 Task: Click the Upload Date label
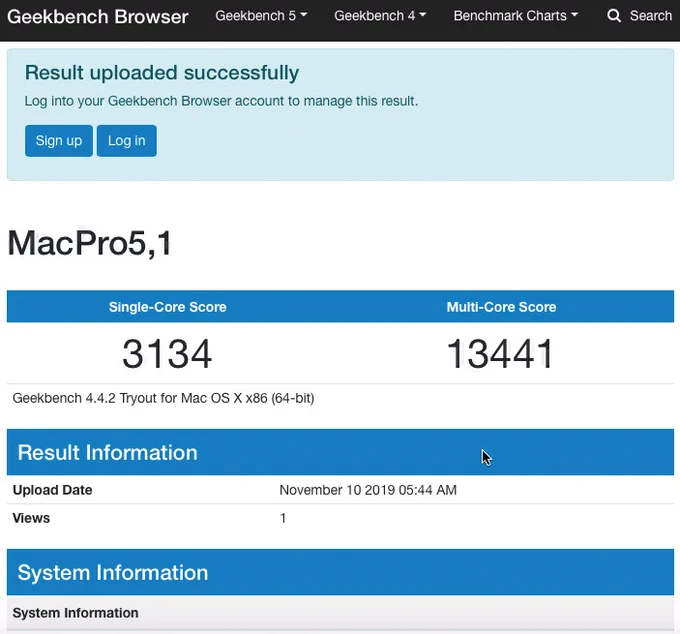(52, 490)
